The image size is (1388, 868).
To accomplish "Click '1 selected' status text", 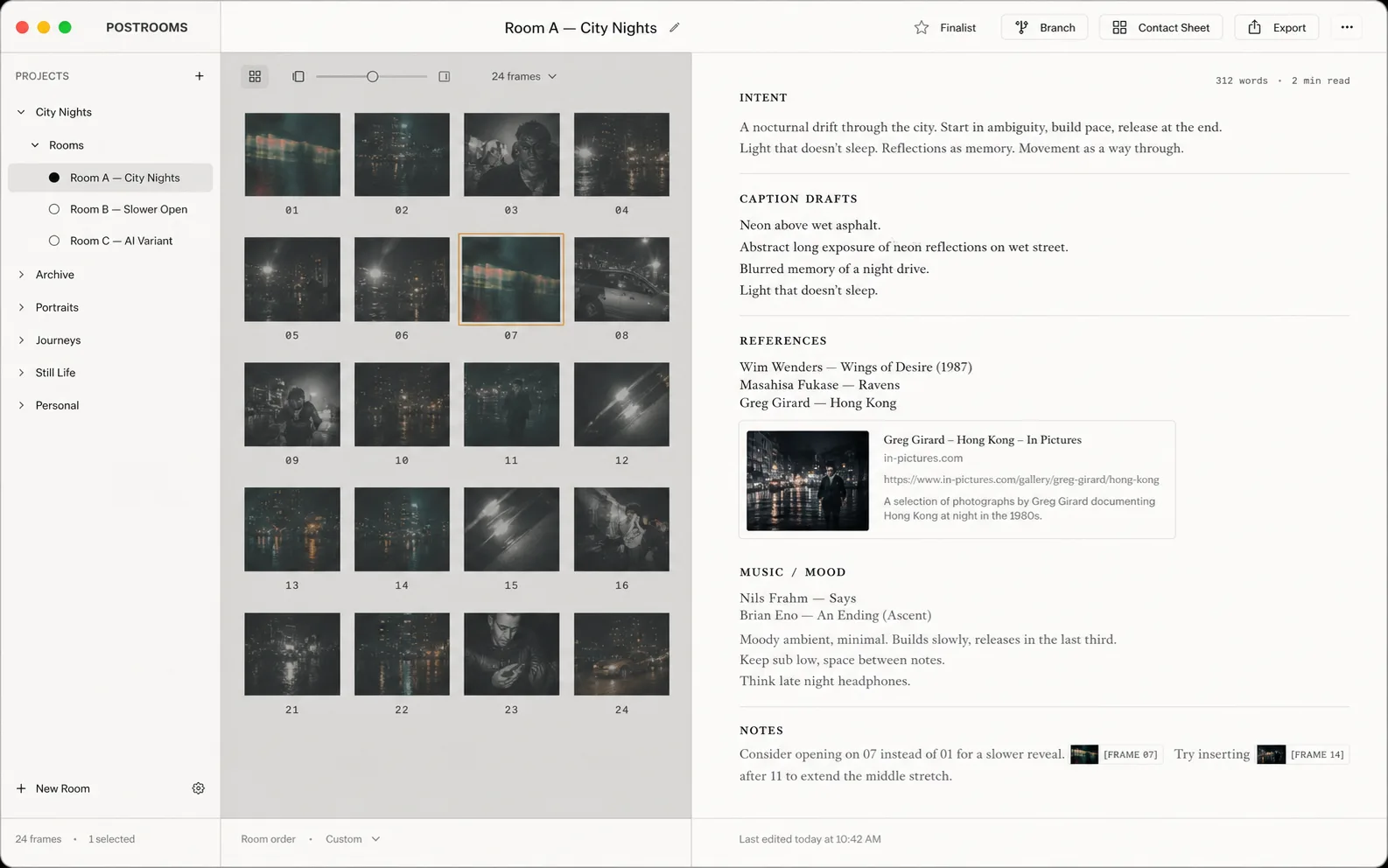I will click(x=112, y=839).
